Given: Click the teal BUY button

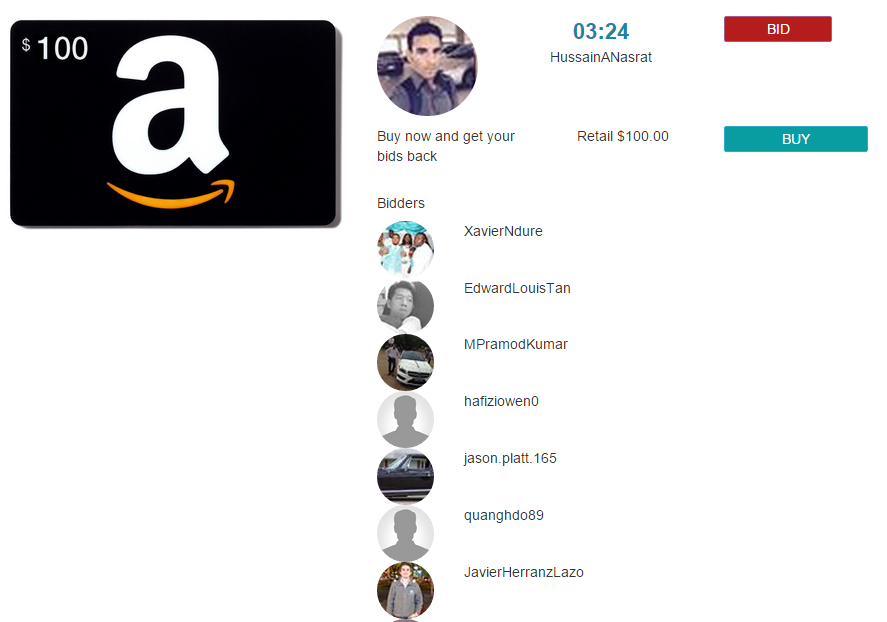Looking at the screenshot, I should coord(795,139).
